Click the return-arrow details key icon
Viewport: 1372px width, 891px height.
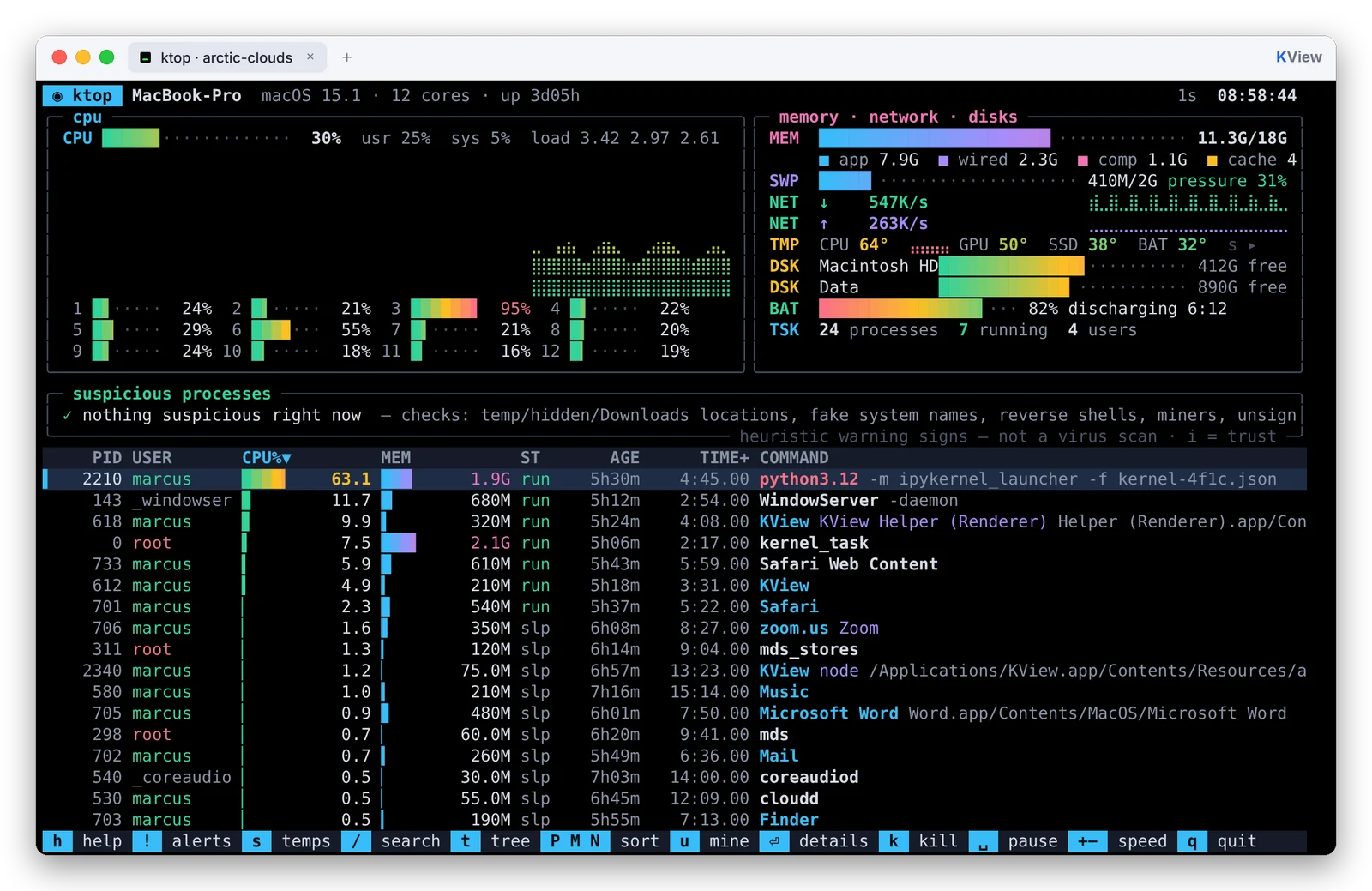click(774, 841)
